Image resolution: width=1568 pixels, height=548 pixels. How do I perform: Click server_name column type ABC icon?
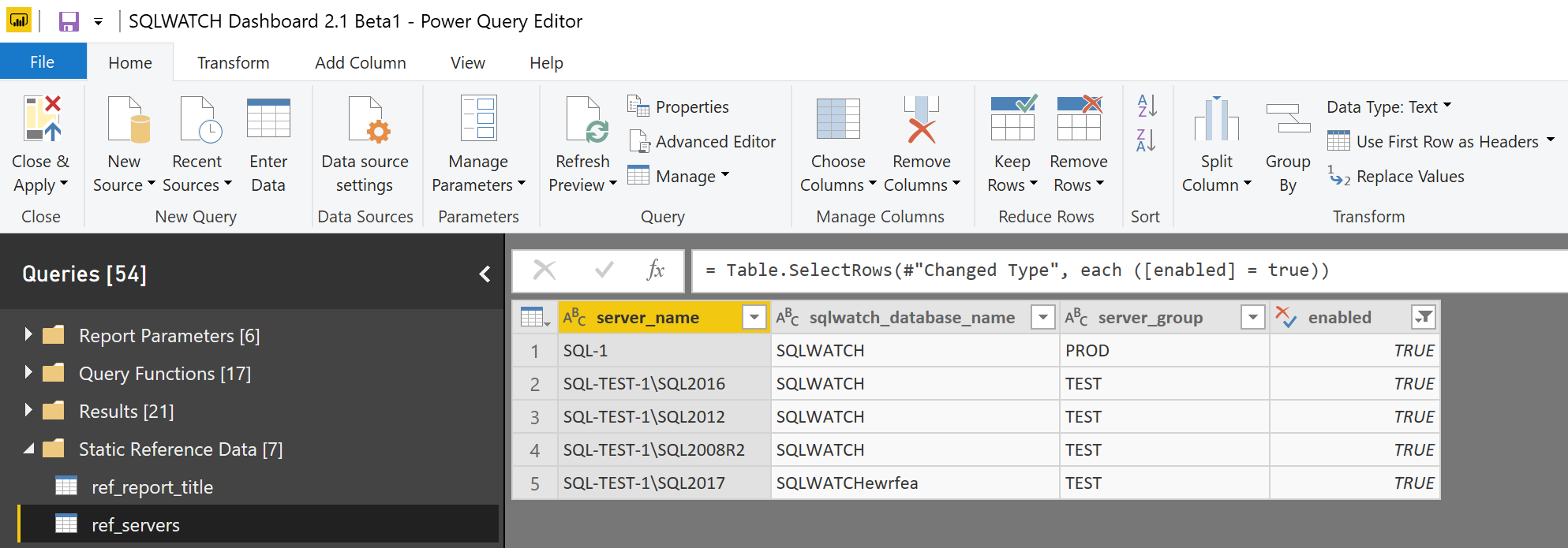[x=574, y=317]
